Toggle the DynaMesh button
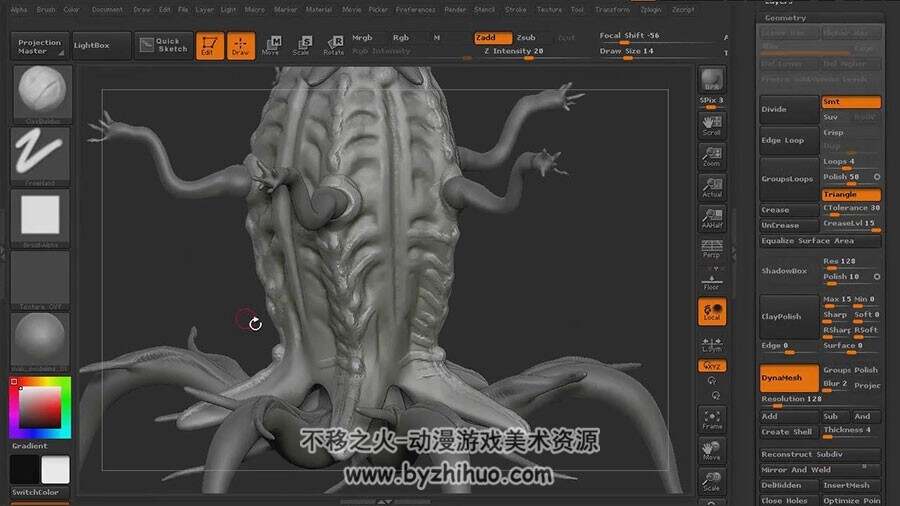 click(x=789, y=378)
